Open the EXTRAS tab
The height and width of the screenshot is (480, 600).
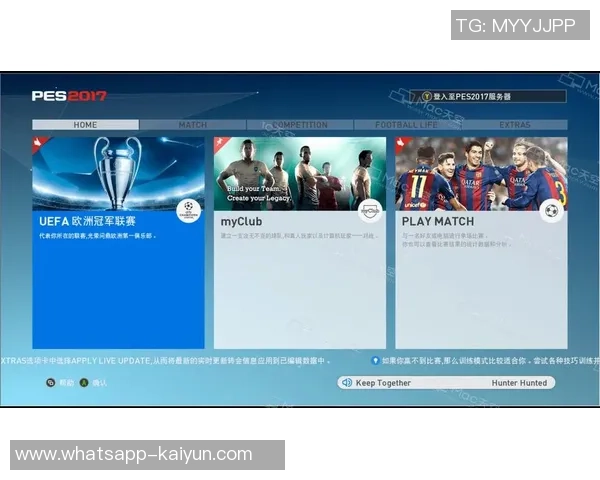[515, 125]
